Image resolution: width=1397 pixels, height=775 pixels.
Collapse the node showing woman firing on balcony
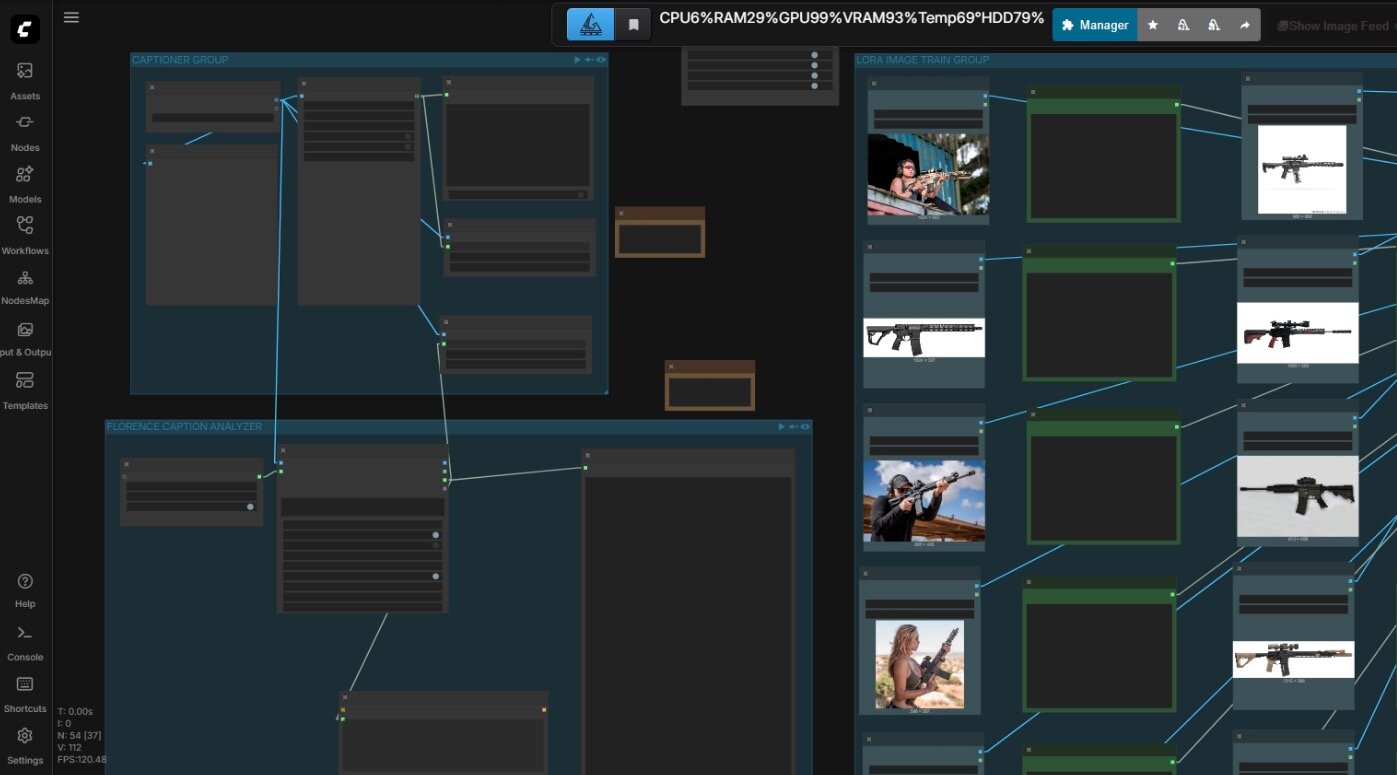click(x=874, y=85)
